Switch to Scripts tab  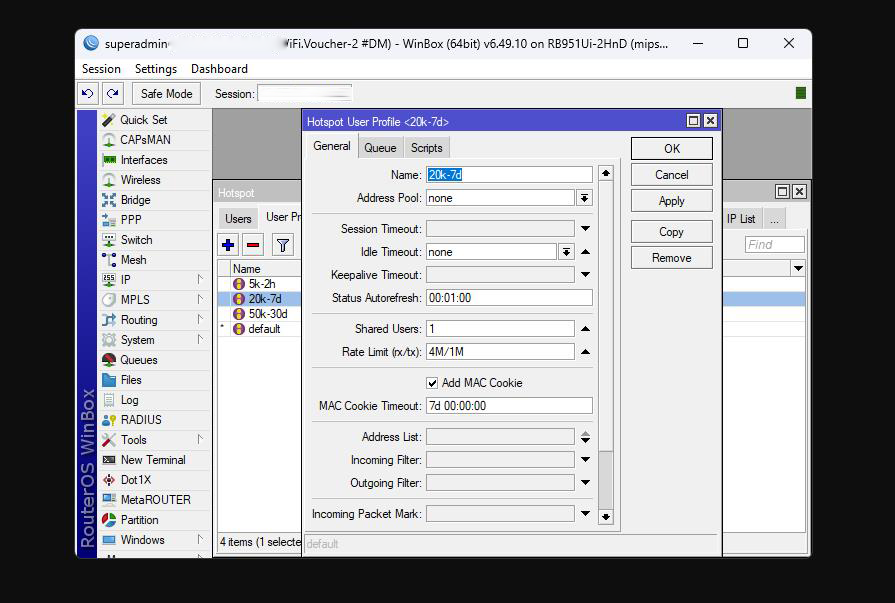click(426, 148)
